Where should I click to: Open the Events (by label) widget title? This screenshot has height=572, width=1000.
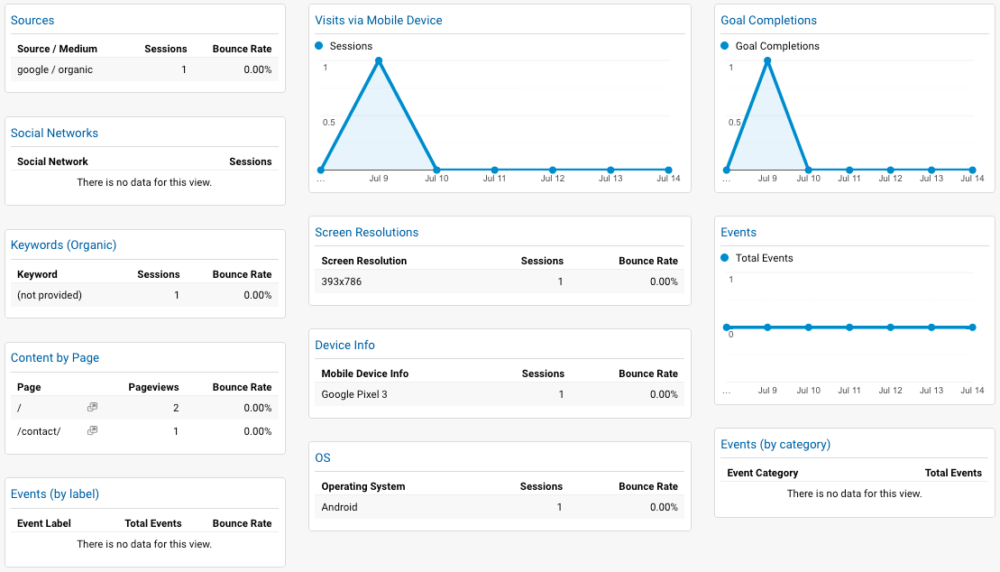tap(55, 494)
